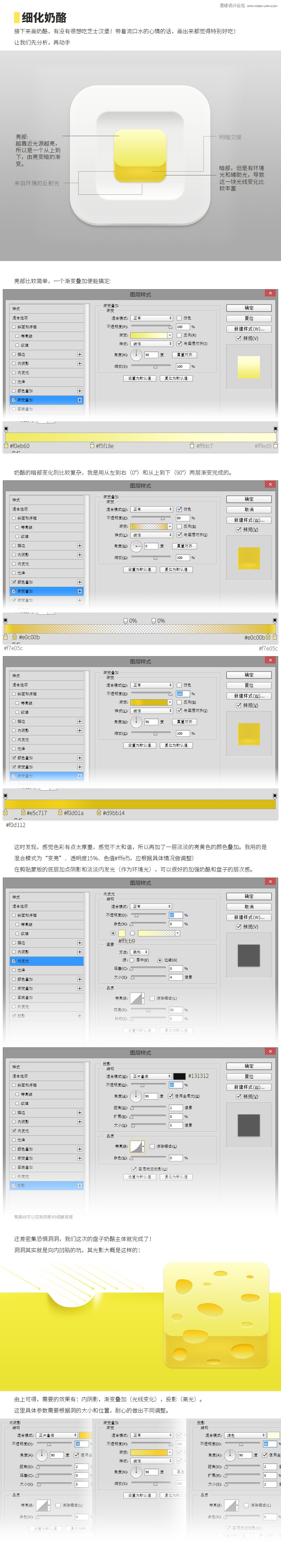Viewport: 281px width, 1568px height.
Task: Click 大小 value field in Inner Glow dialog
Action: (176, 977)
